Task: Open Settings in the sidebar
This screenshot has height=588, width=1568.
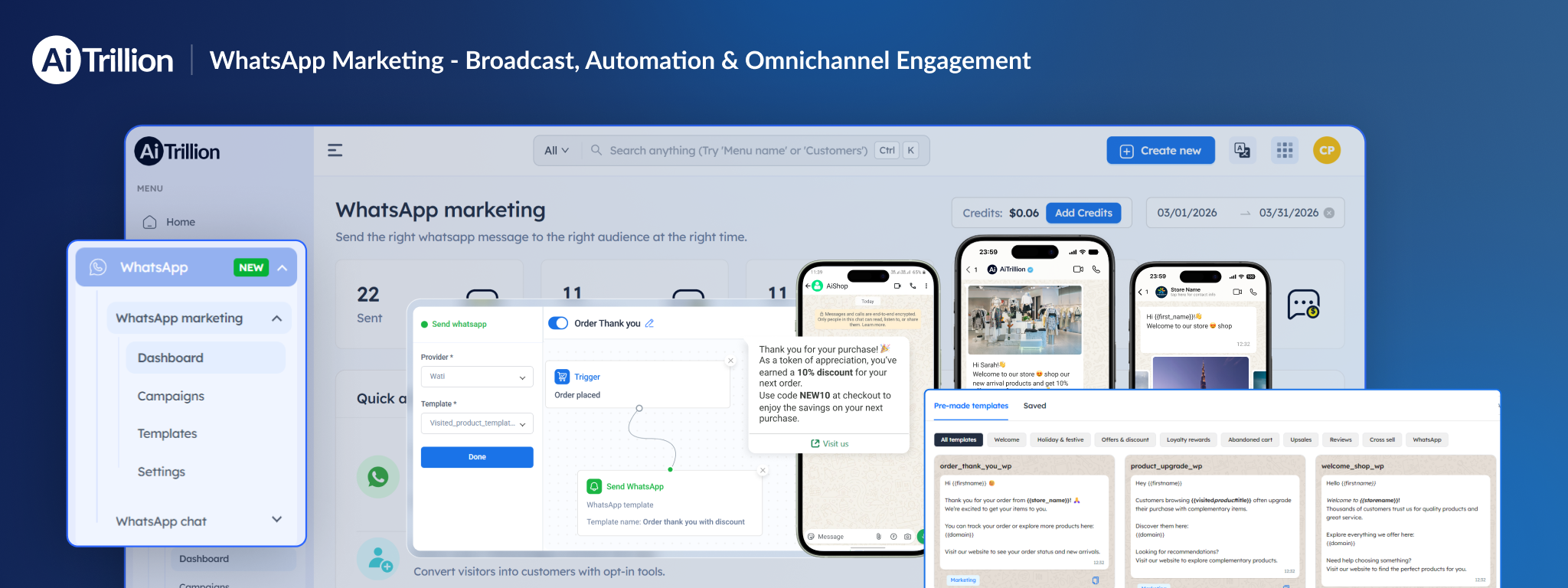Action: point(161,472)
